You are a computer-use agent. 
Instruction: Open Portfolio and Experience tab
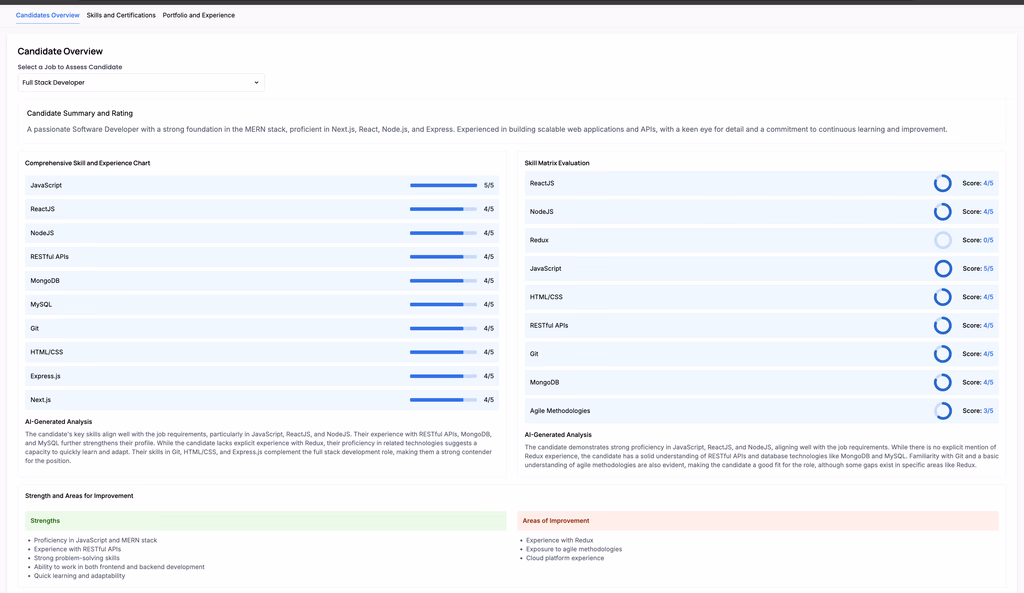click(x=199, y=15)
